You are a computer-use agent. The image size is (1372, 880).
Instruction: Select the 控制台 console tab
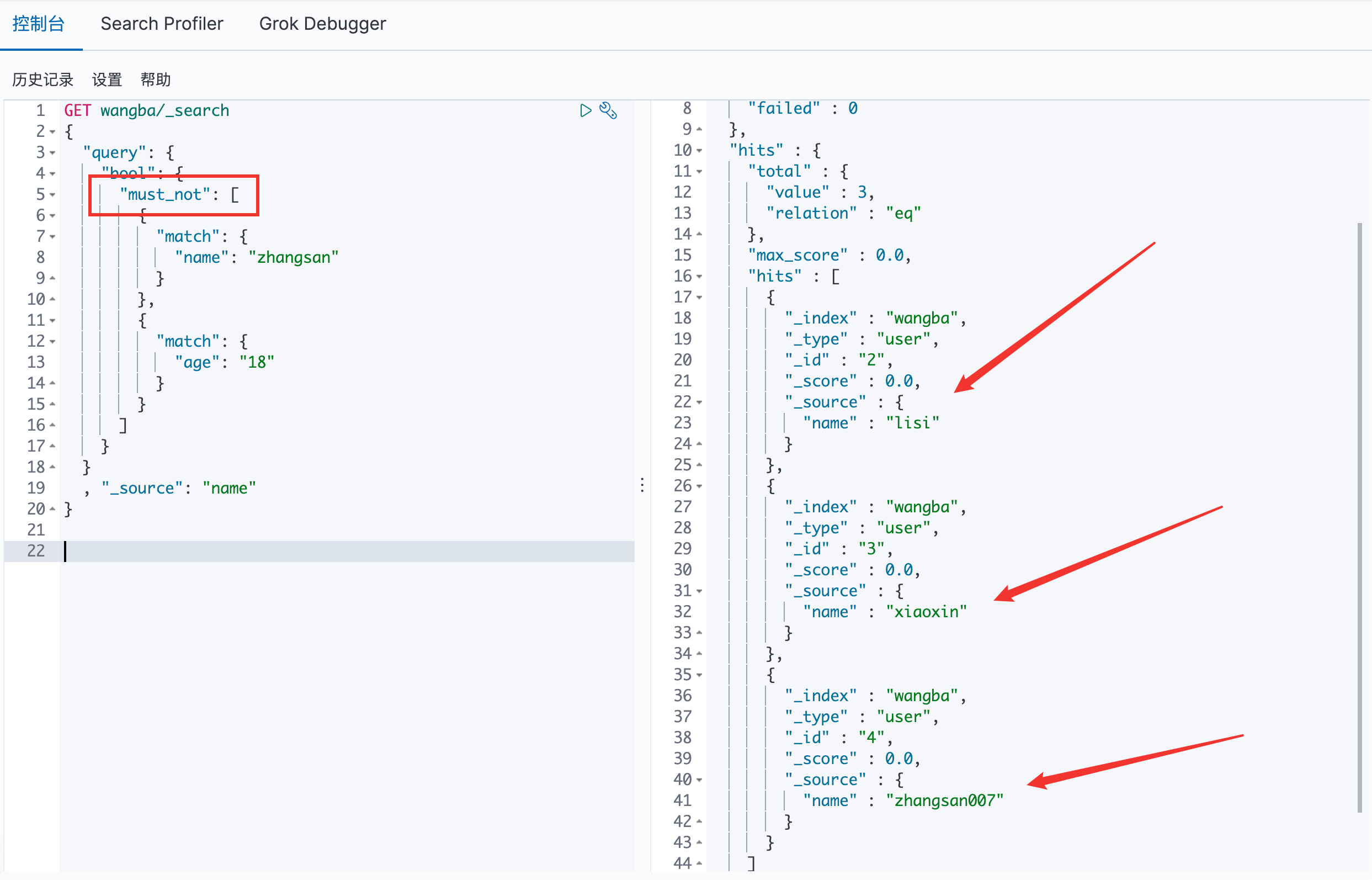pyautogui.click(x=38, y=24)
